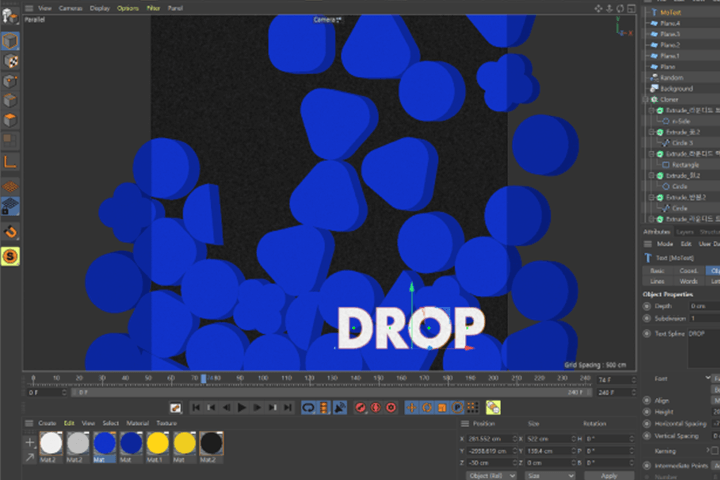Screen dimensions: 720x480
Task: Play the animation forwards
Action: pyautogui.click(x=242, y=407)
